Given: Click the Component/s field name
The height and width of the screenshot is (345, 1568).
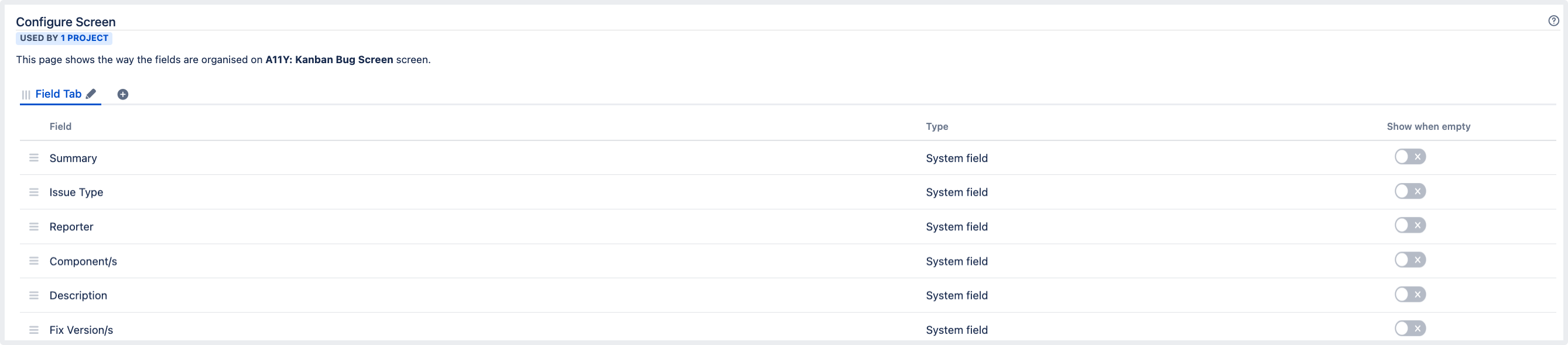Looking at the screenshot, I should pos(83,261).
